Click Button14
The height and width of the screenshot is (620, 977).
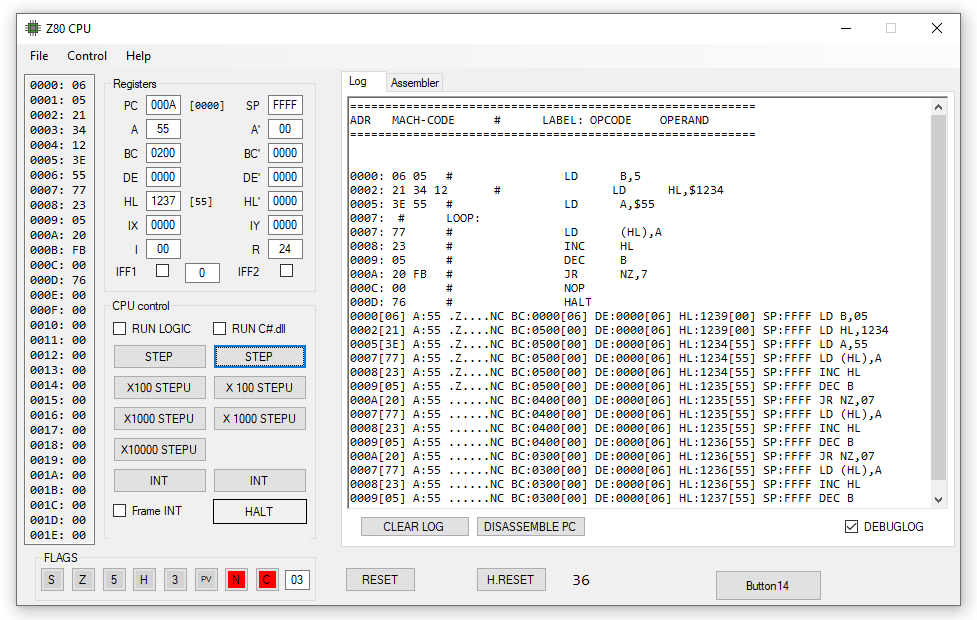click(x=768, y=586)
